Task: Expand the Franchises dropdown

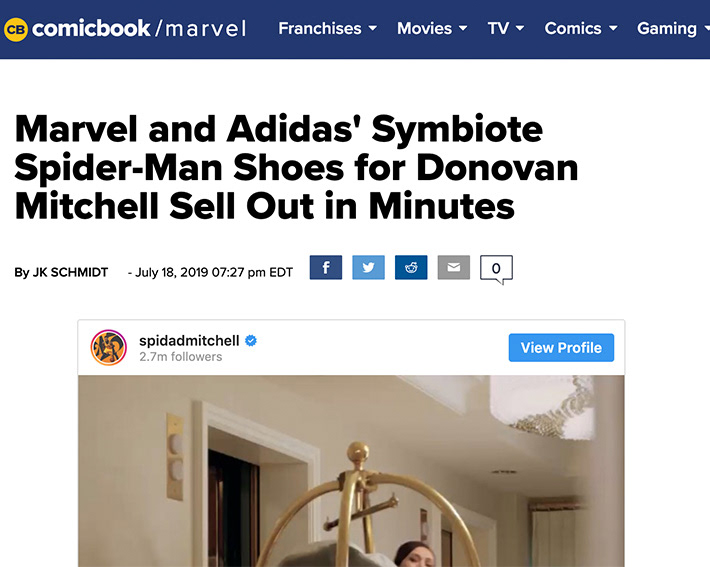Action: tap(327, 29)
